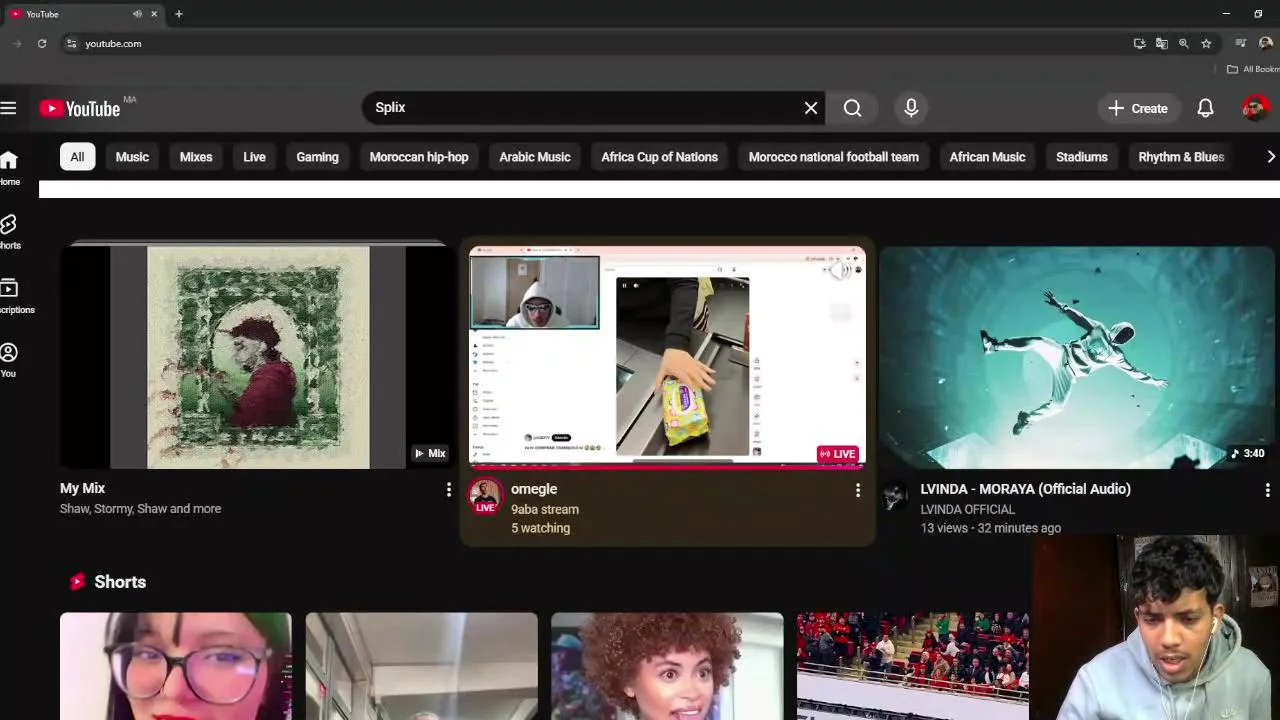The image size is (1280, 720).
Task: Click the YouTube logo
Action: click(80, 108)
